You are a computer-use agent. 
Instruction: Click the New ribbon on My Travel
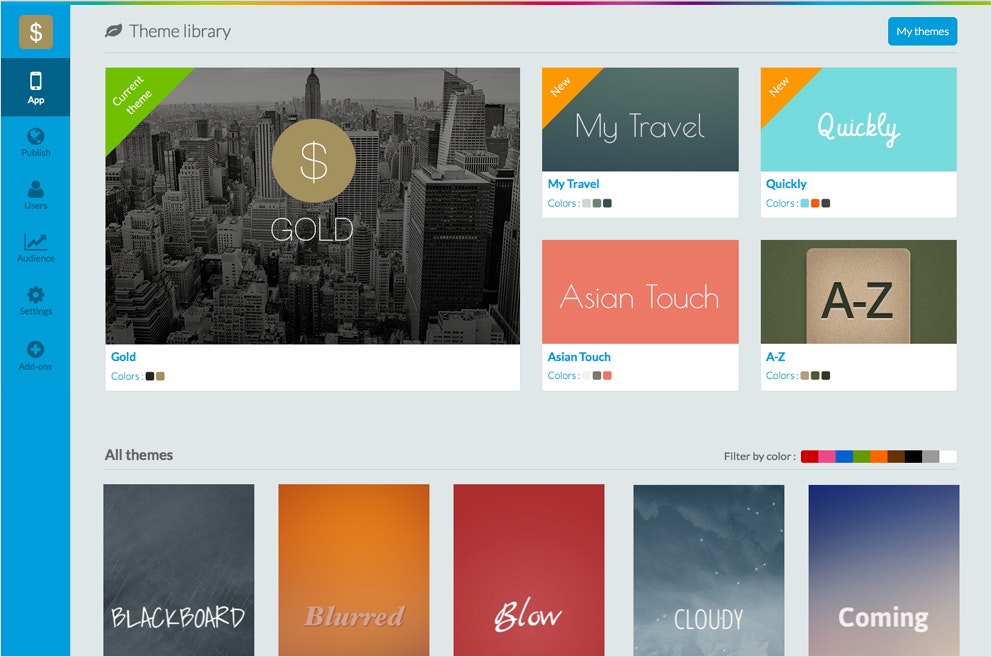[x=563, y=89]
